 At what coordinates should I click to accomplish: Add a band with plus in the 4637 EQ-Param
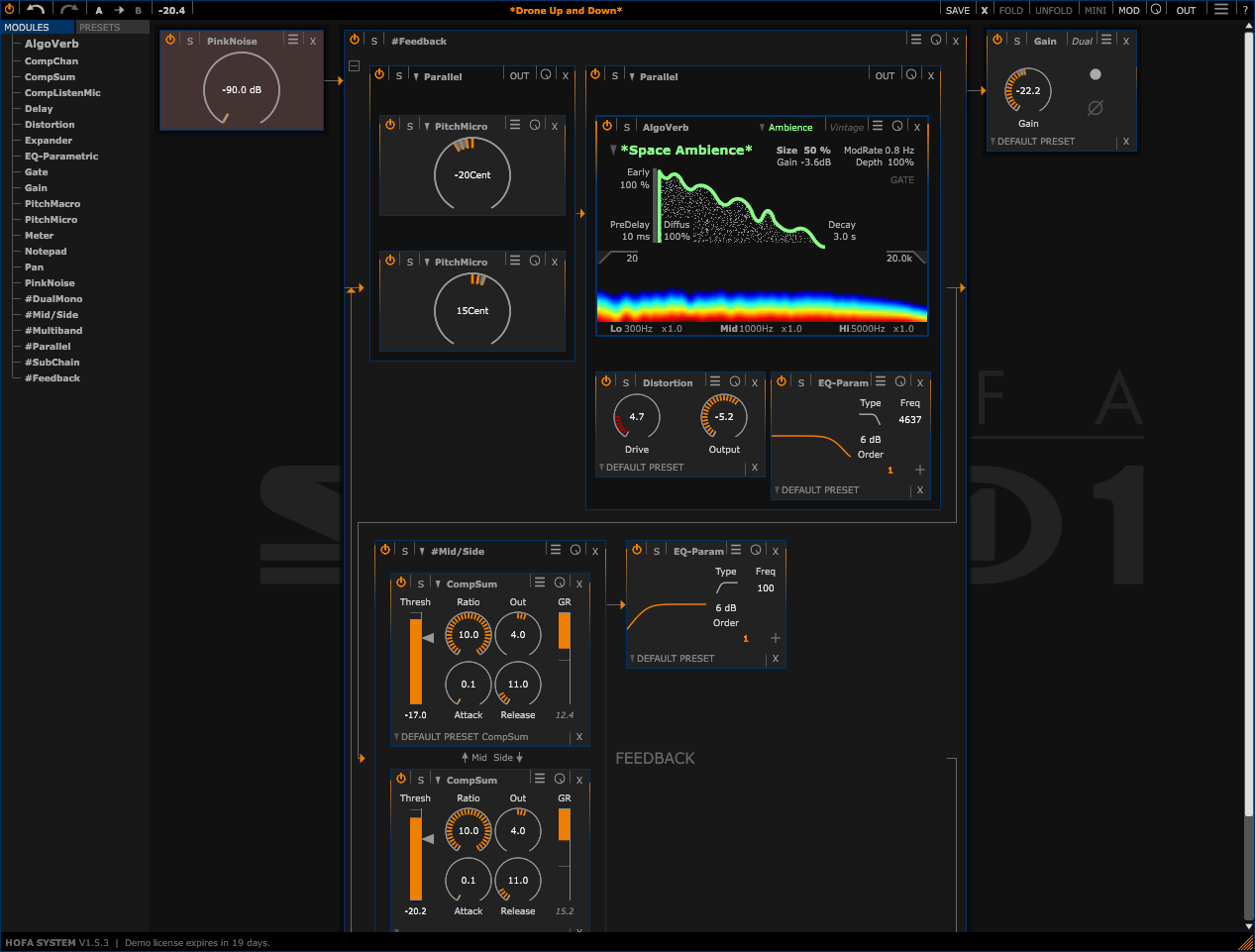point(920,470)
